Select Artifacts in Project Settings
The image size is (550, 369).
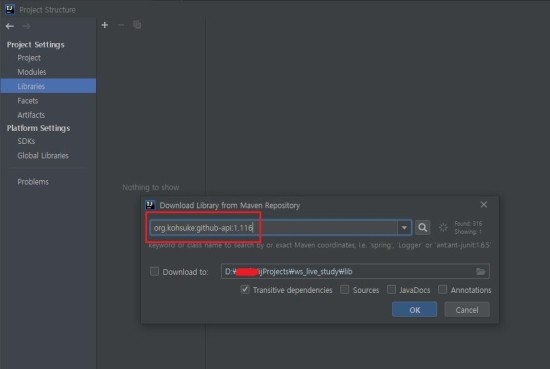click(x=31, y=115)
